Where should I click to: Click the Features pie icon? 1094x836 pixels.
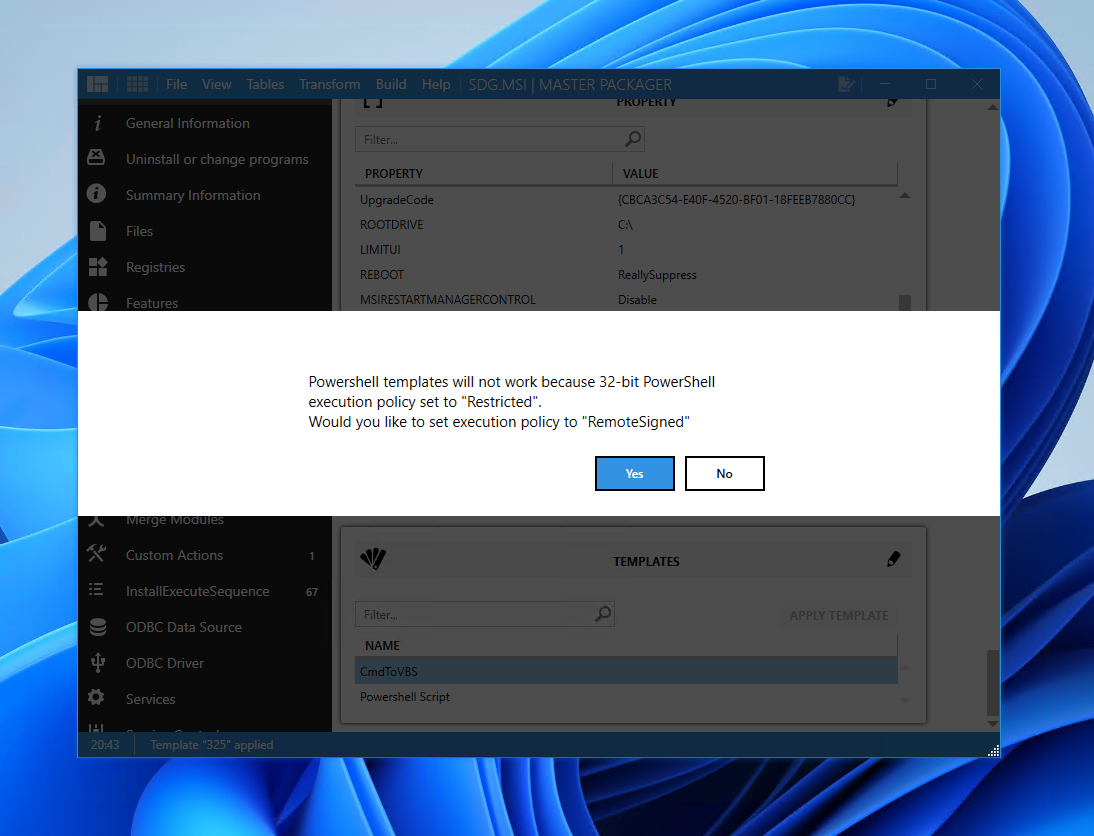[98, 301]
